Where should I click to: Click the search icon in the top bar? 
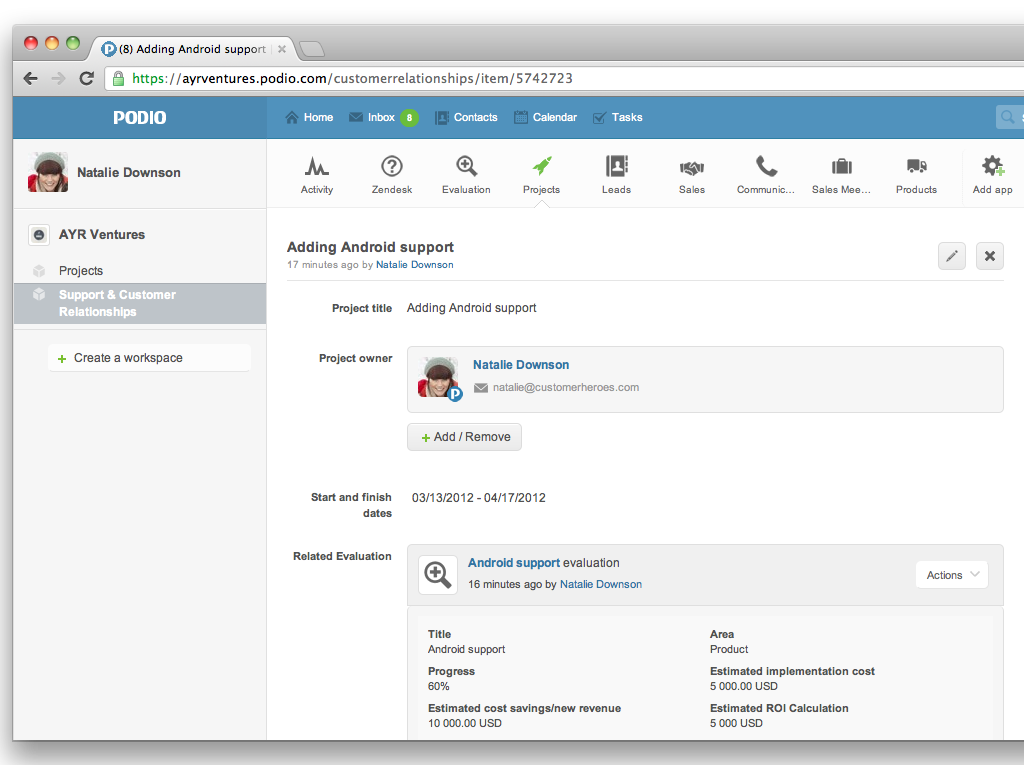click(1009, 117)
